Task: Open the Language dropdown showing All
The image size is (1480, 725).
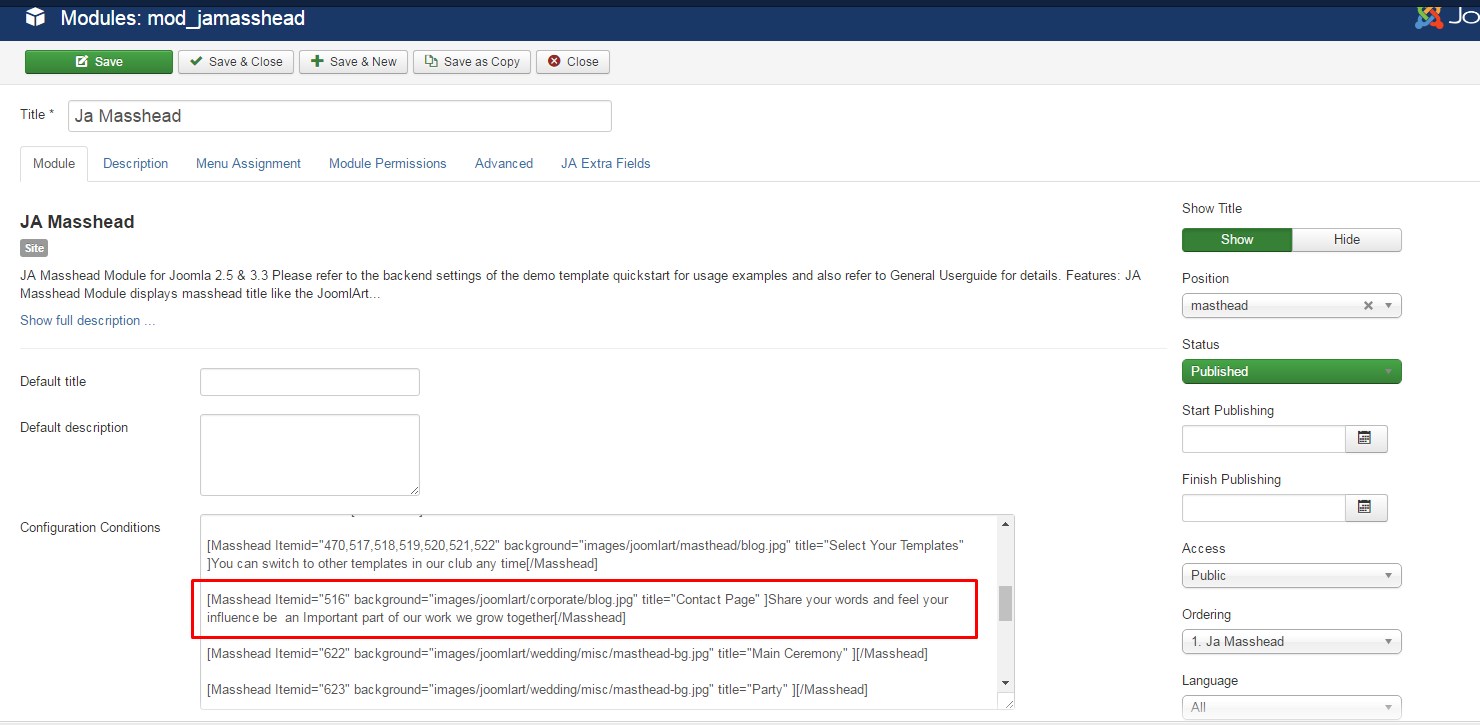Action: click(1291, 707)
